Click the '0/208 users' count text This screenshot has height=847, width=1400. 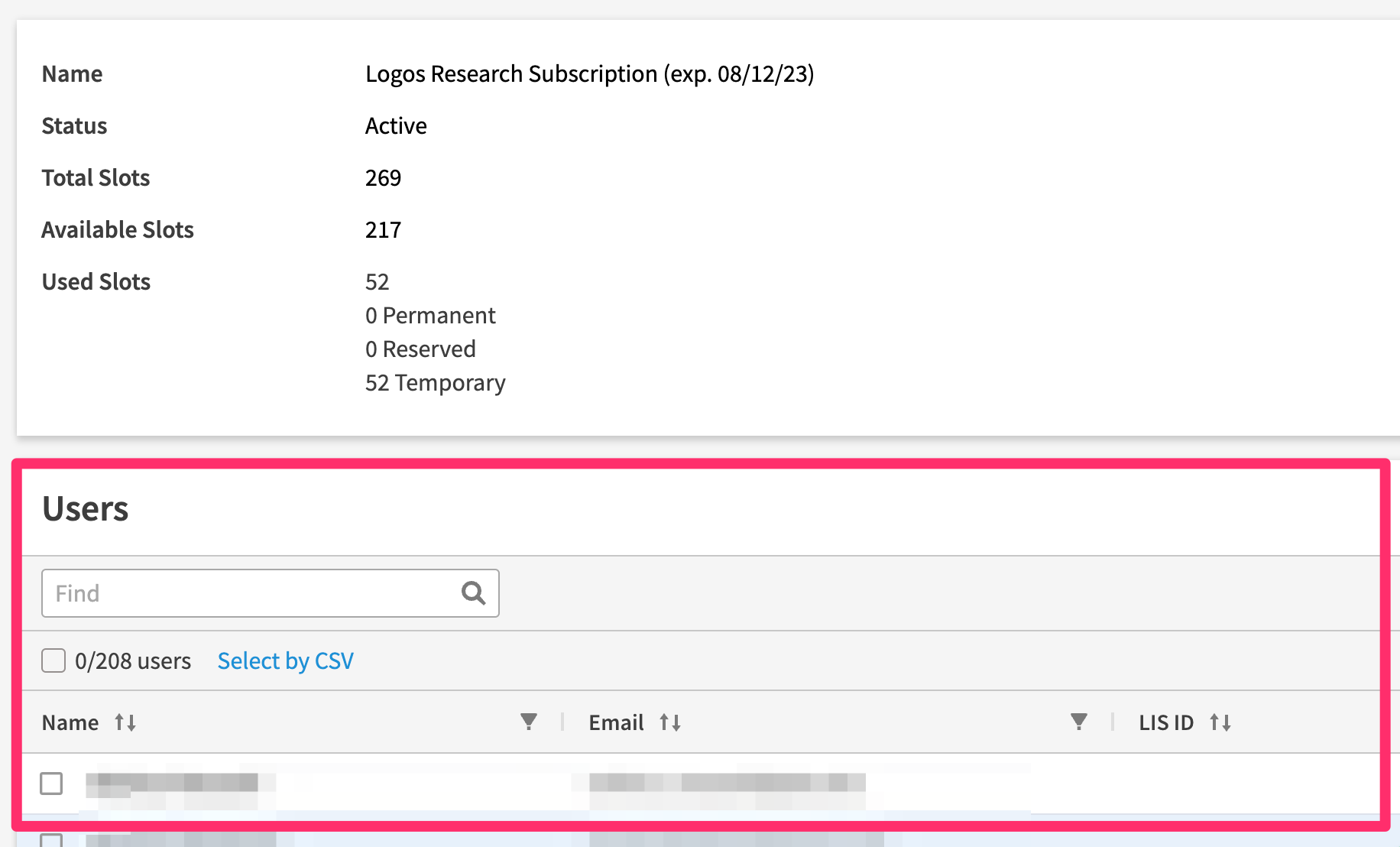coord(133,660)
